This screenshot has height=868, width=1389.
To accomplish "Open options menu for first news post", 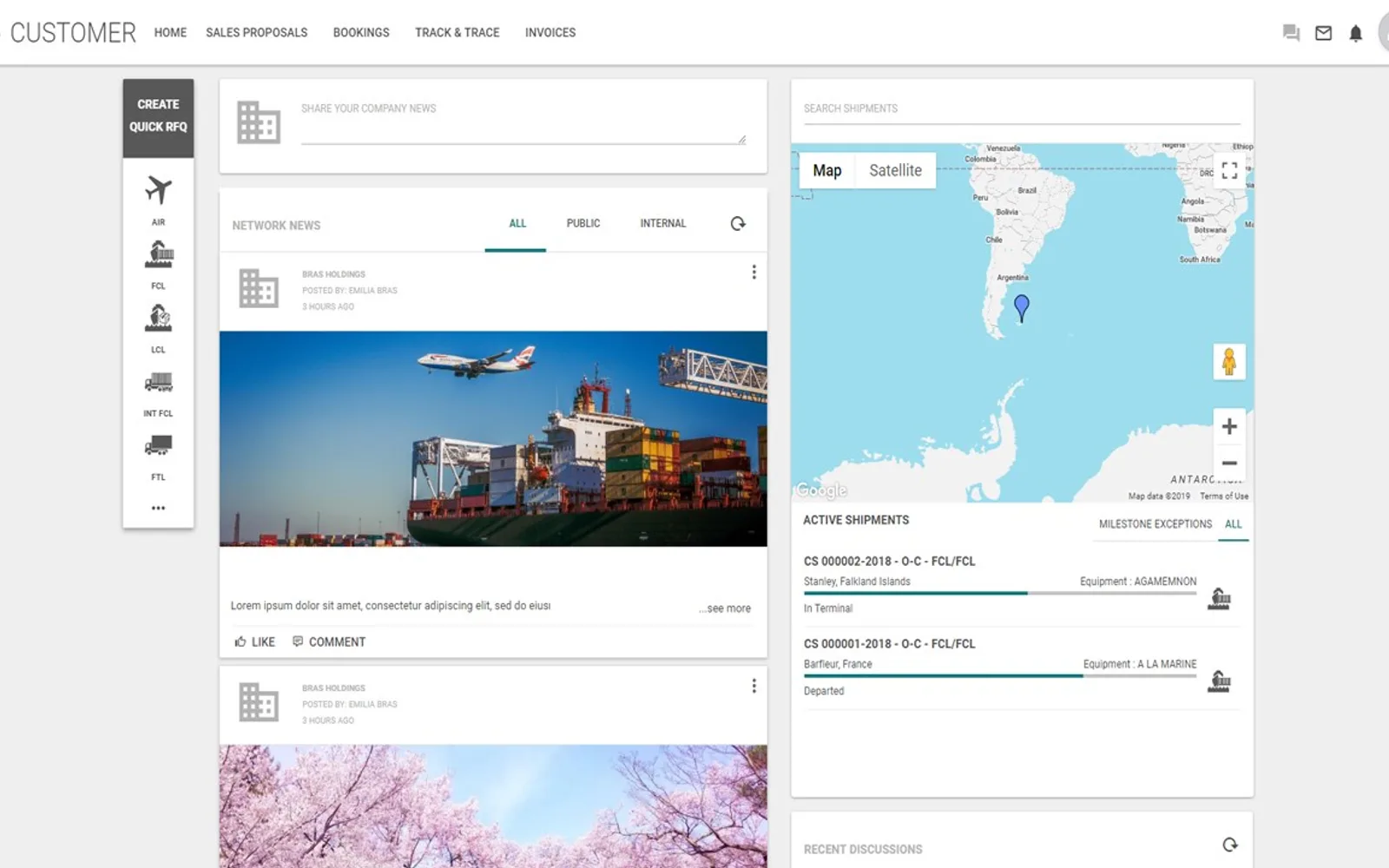I will [754, 273].
